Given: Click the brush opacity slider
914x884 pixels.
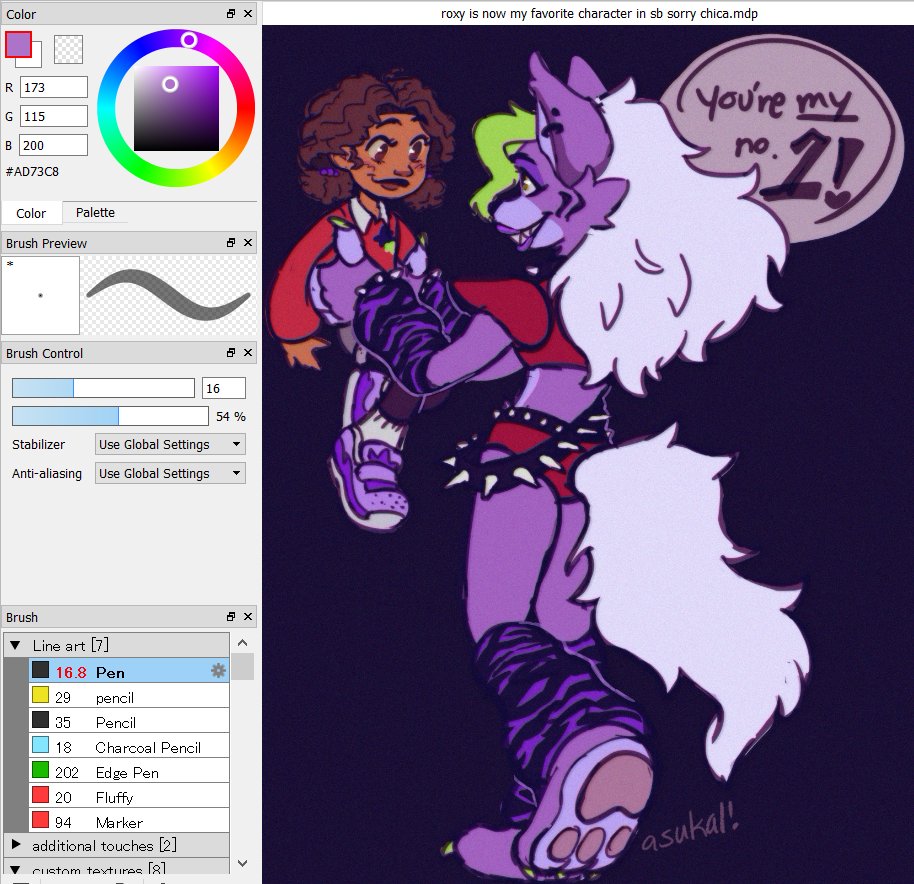Looking at the screenshot, I should click(x=110, y=416).
